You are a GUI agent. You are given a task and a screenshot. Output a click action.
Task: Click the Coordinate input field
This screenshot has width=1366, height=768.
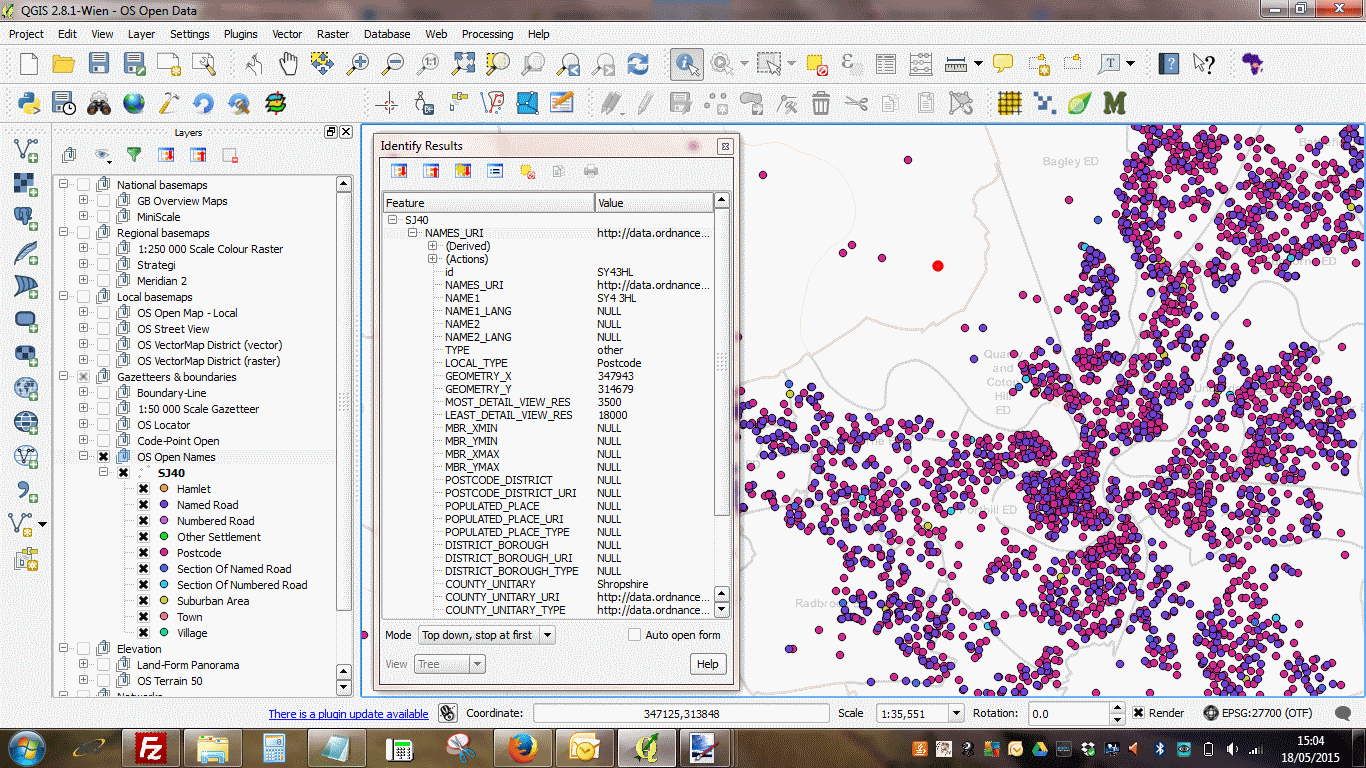point(681,714)
